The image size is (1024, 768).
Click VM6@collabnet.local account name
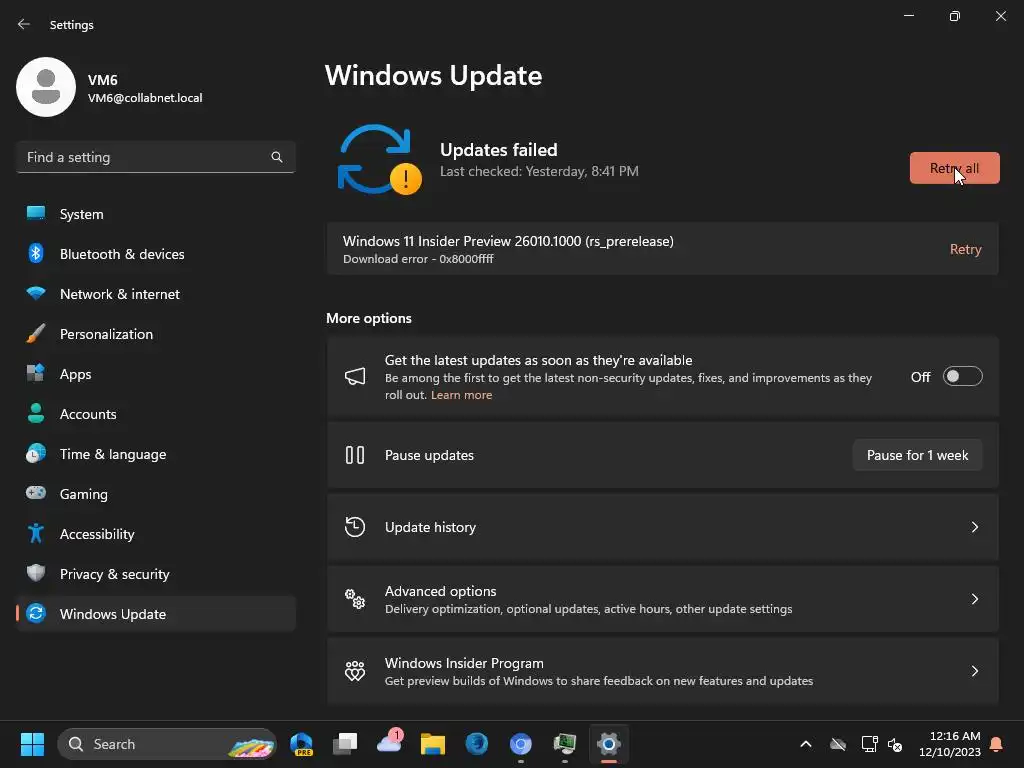pyautogui.click(x=145, y=98)
